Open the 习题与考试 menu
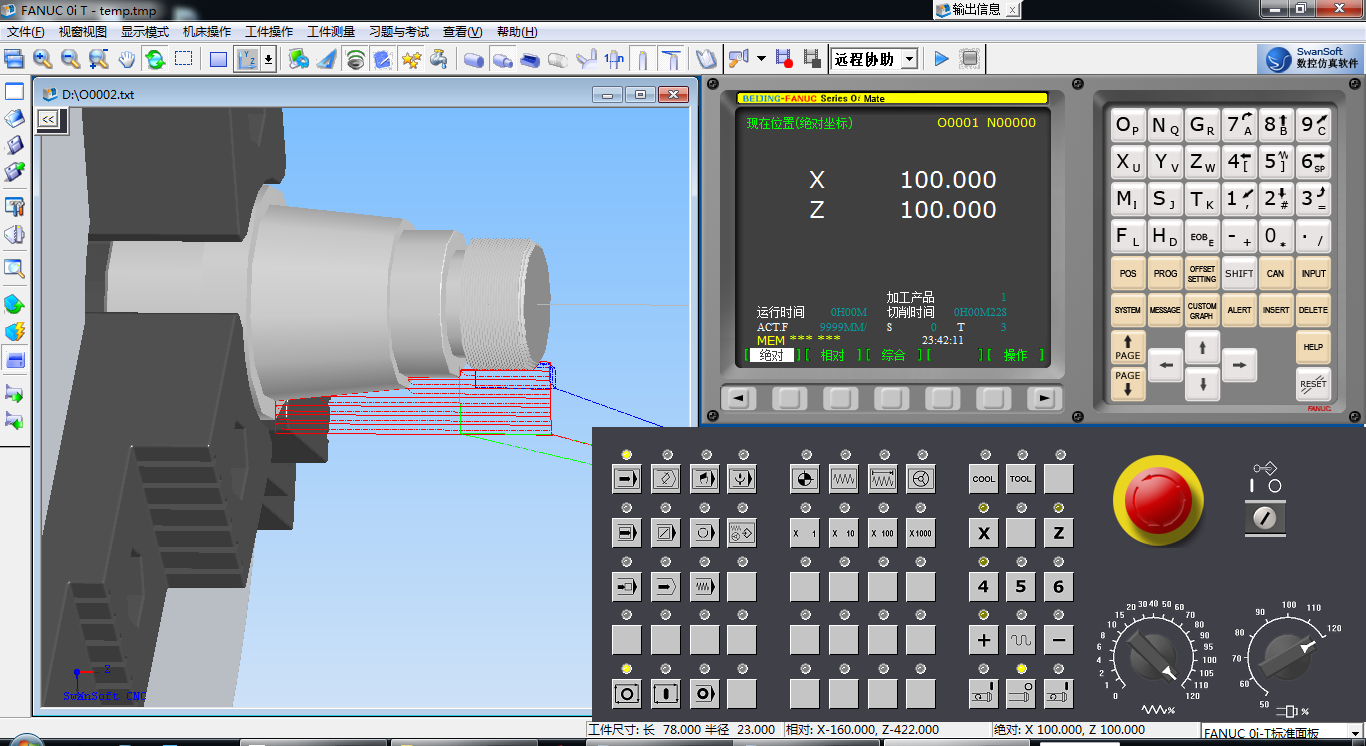The height and width of the screenshot is (746, 1366). coord(399,32)
